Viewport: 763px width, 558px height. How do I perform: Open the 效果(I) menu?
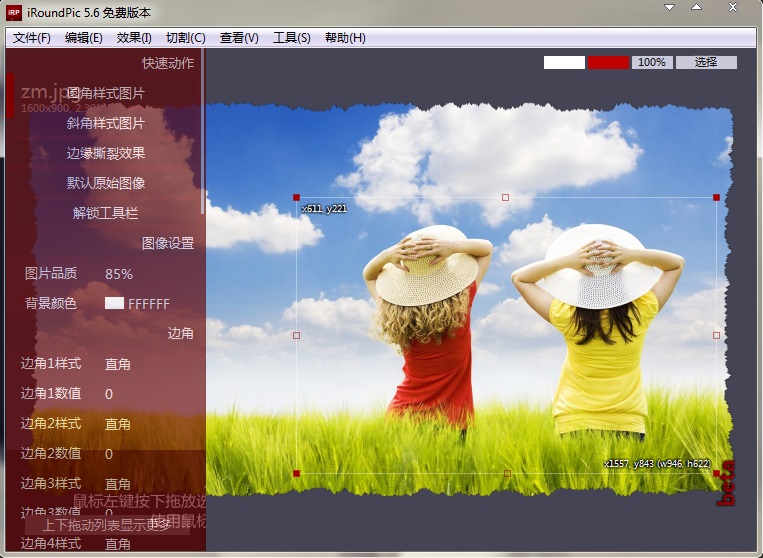134,38
